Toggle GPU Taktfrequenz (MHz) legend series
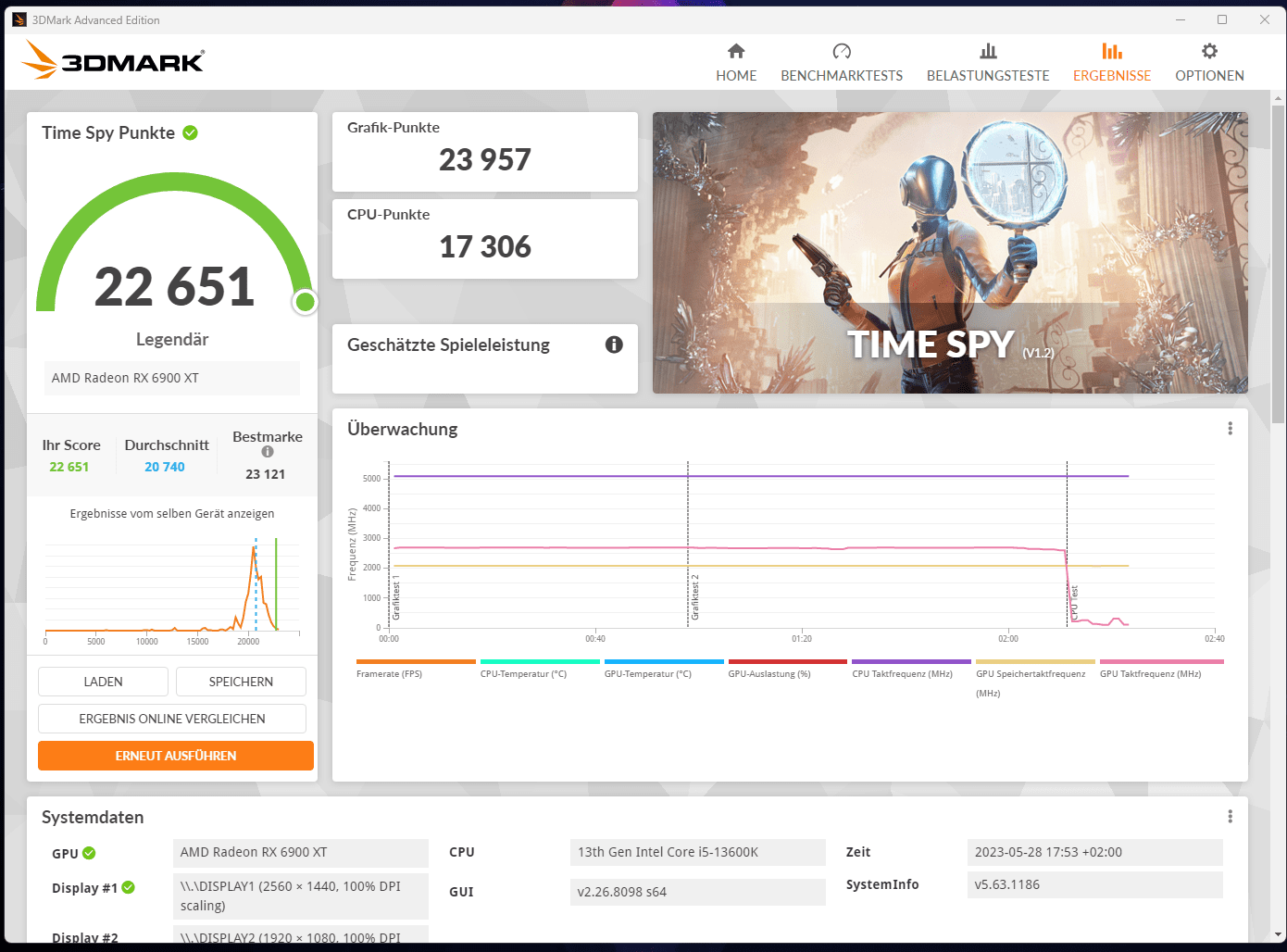 1161,669
